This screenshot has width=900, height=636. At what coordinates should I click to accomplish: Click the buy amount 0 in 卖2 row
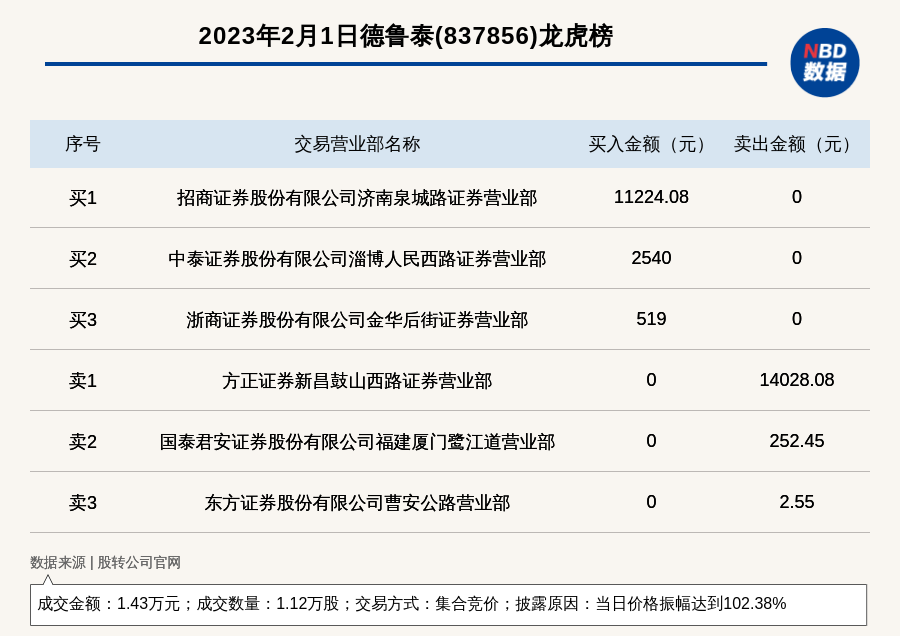click(651, 441)
